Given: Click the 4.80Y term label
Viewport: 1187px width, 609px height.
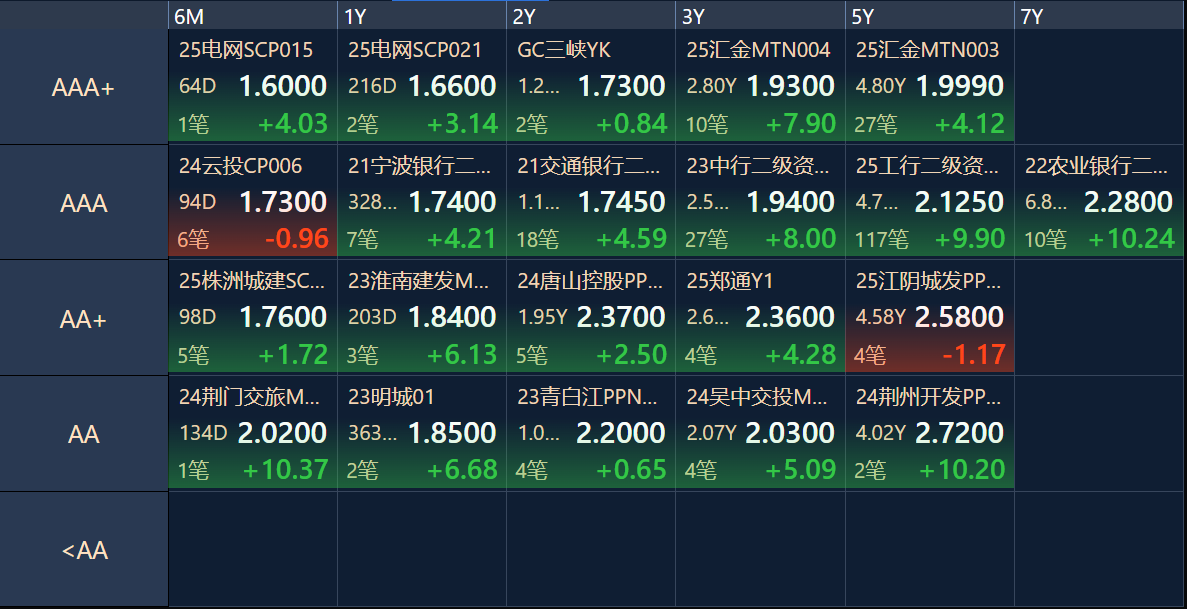Looking at the screenshot, I should click(880, 86).
